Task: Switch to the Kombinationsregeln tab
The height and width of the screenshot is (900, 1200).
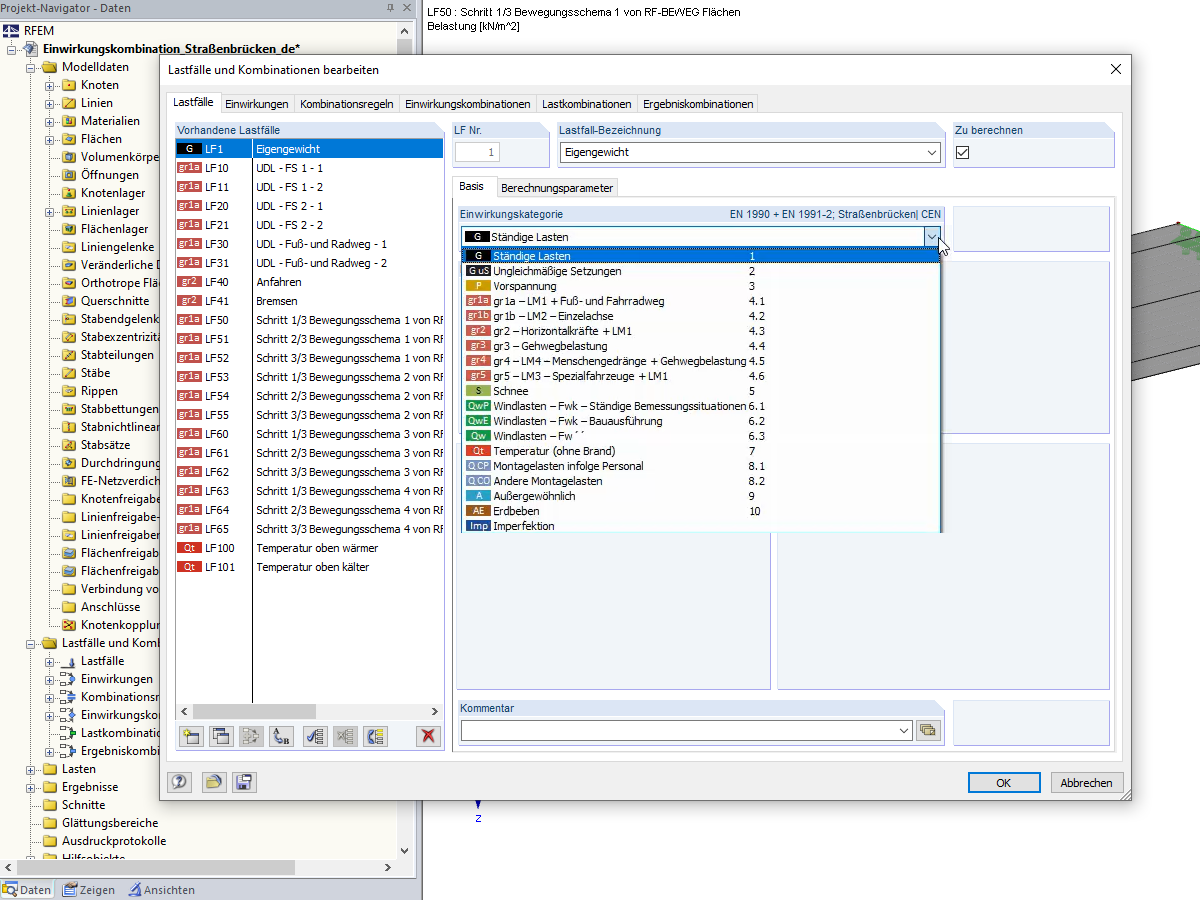Action: tap(346, 104)
